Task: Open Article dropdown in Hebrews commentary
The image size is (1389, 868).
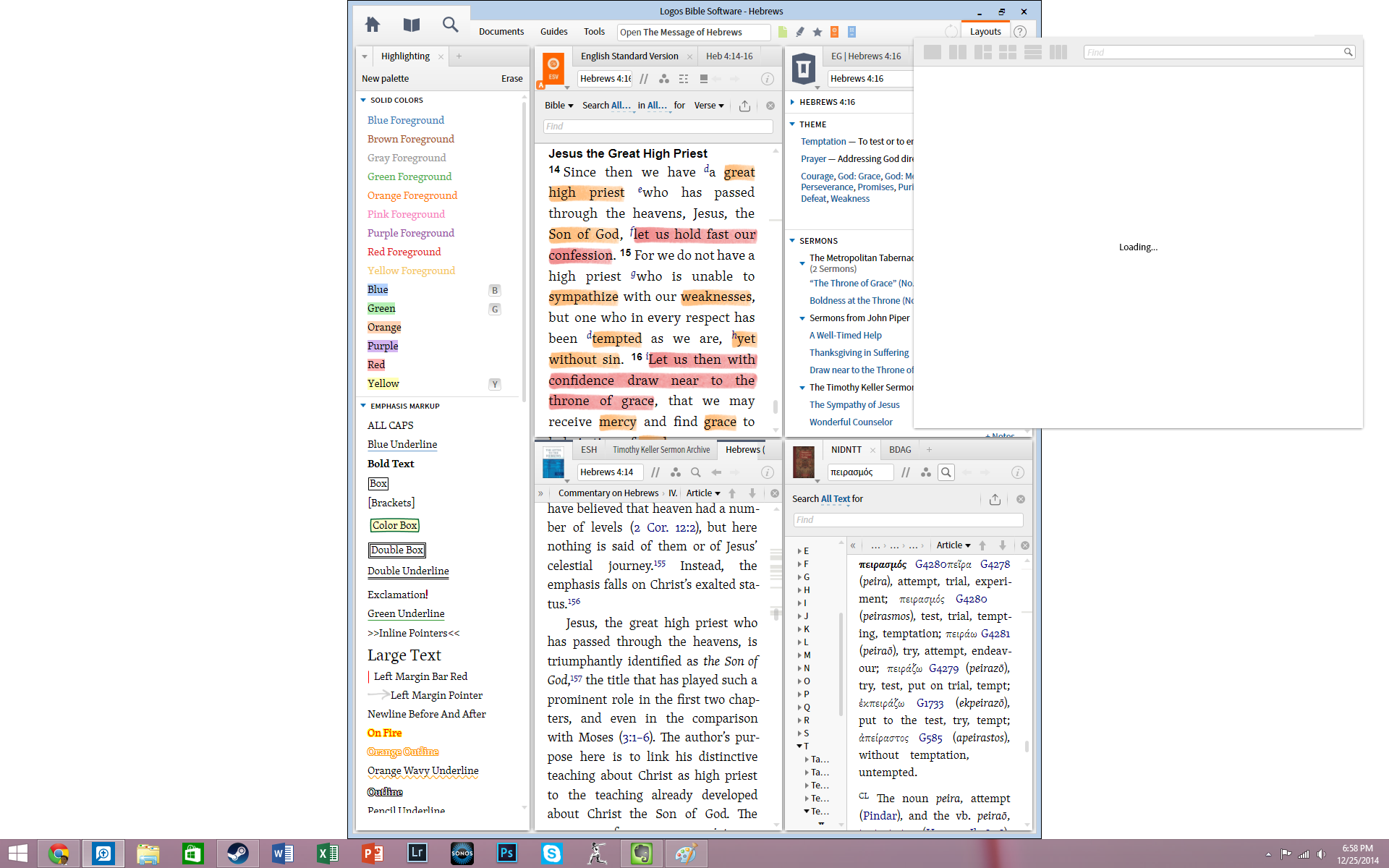Action: (703, 493)
